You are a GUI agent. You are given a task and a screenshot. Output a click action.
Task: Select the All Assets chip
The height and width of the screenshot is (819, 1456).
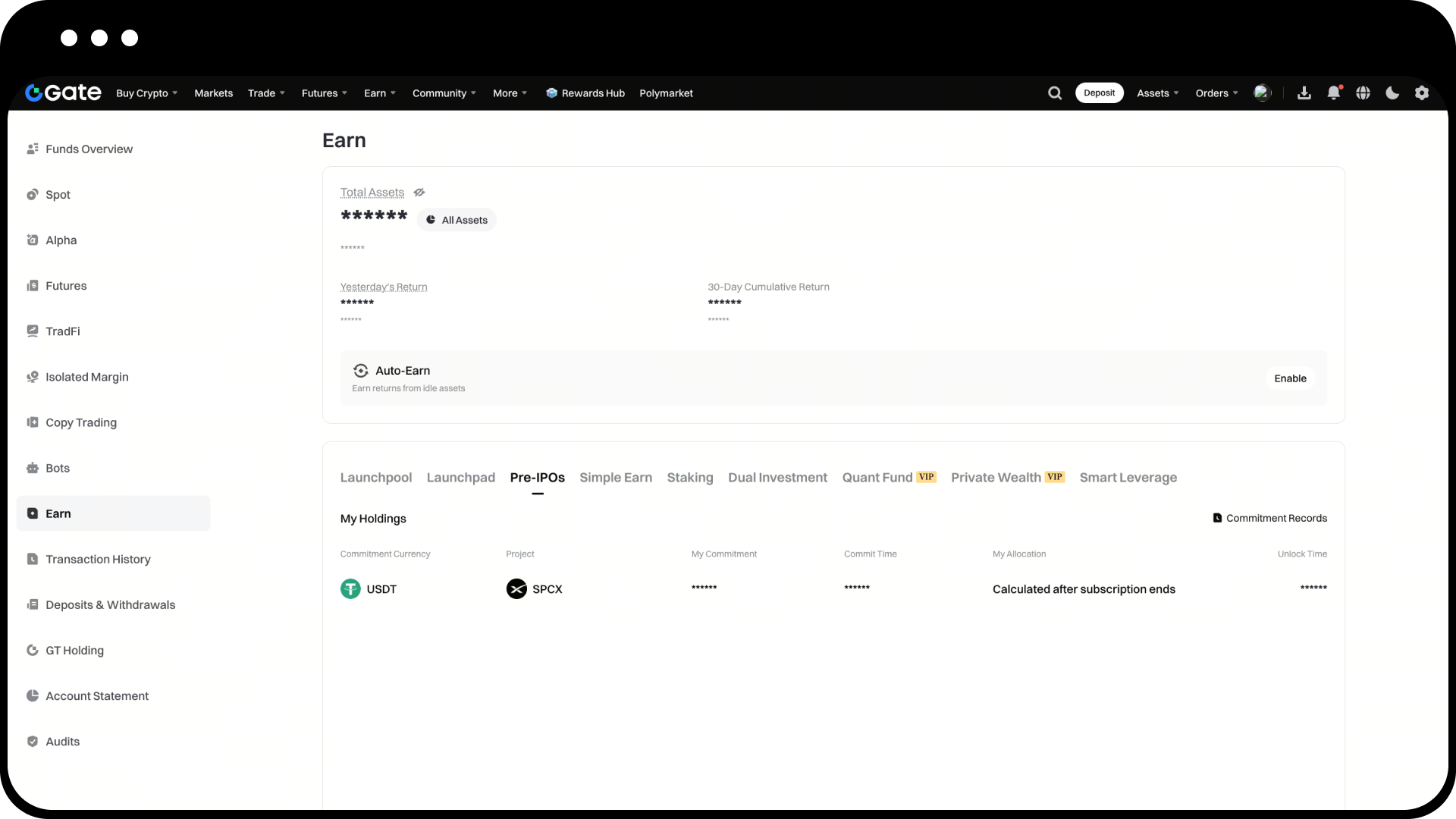457,220
